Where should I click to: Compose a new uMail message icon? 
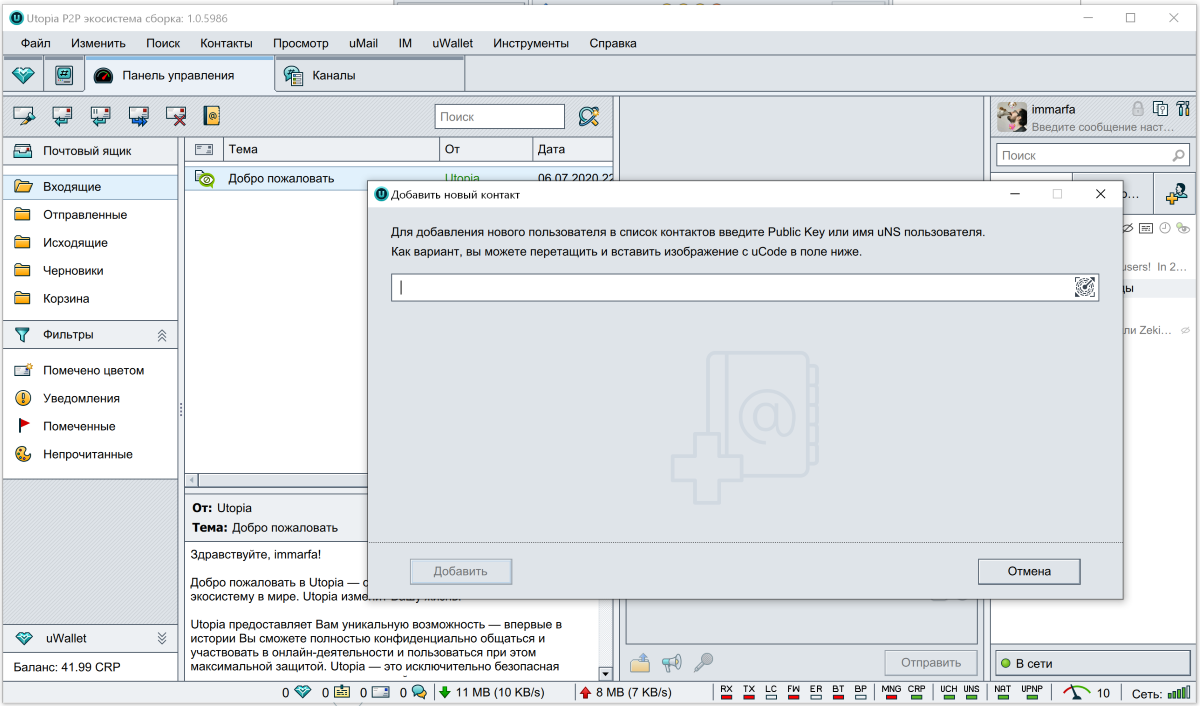[x=24, y=116]
